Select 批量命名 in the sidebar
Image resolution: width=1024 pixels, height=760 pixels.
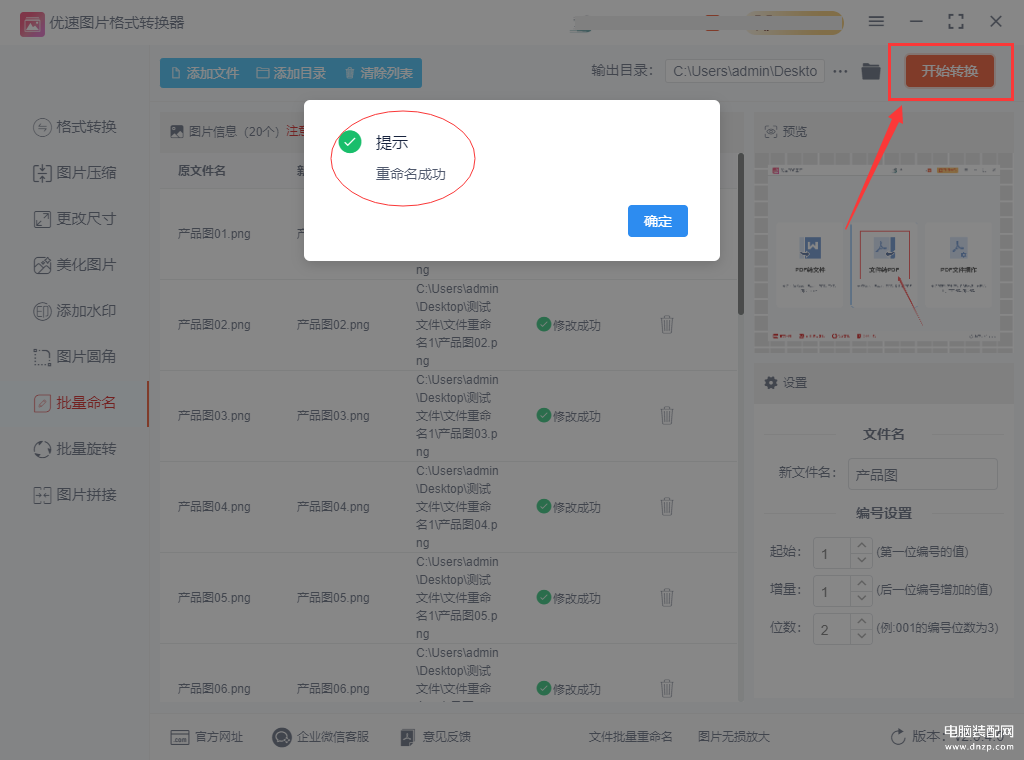coord(74,403)
